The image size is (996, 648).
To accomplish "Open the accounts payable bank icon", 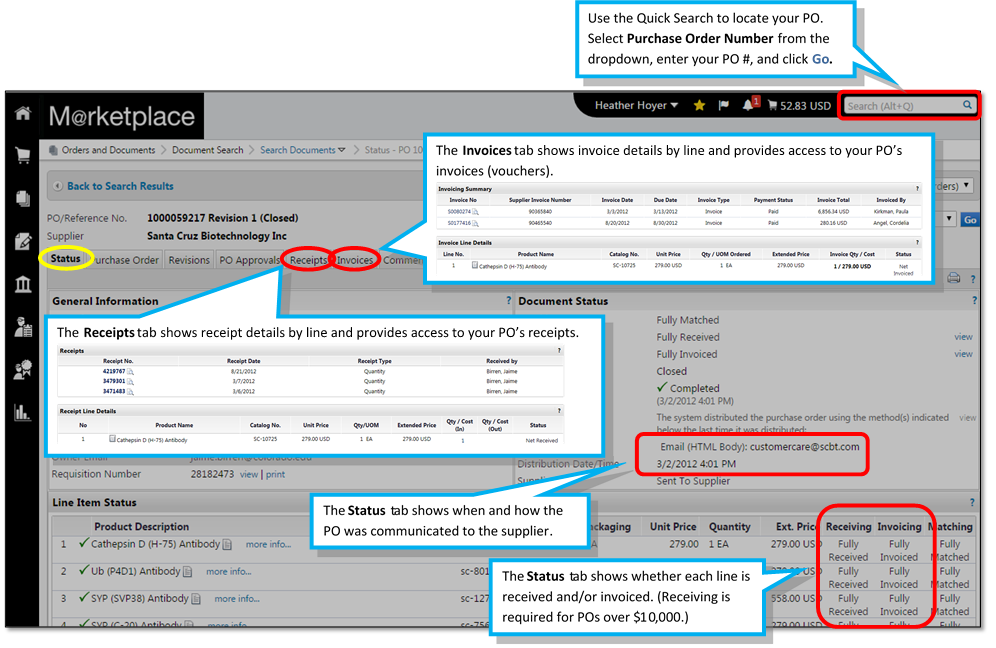I will pyautogui.click(x=23, y=284).
